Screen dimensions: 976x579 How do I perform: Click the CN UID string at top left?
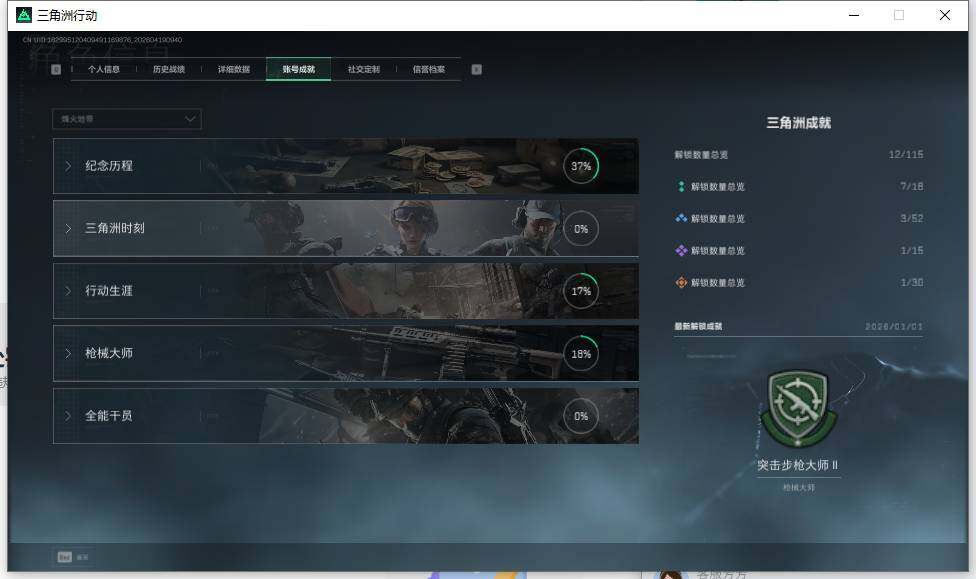coord(102,40)
